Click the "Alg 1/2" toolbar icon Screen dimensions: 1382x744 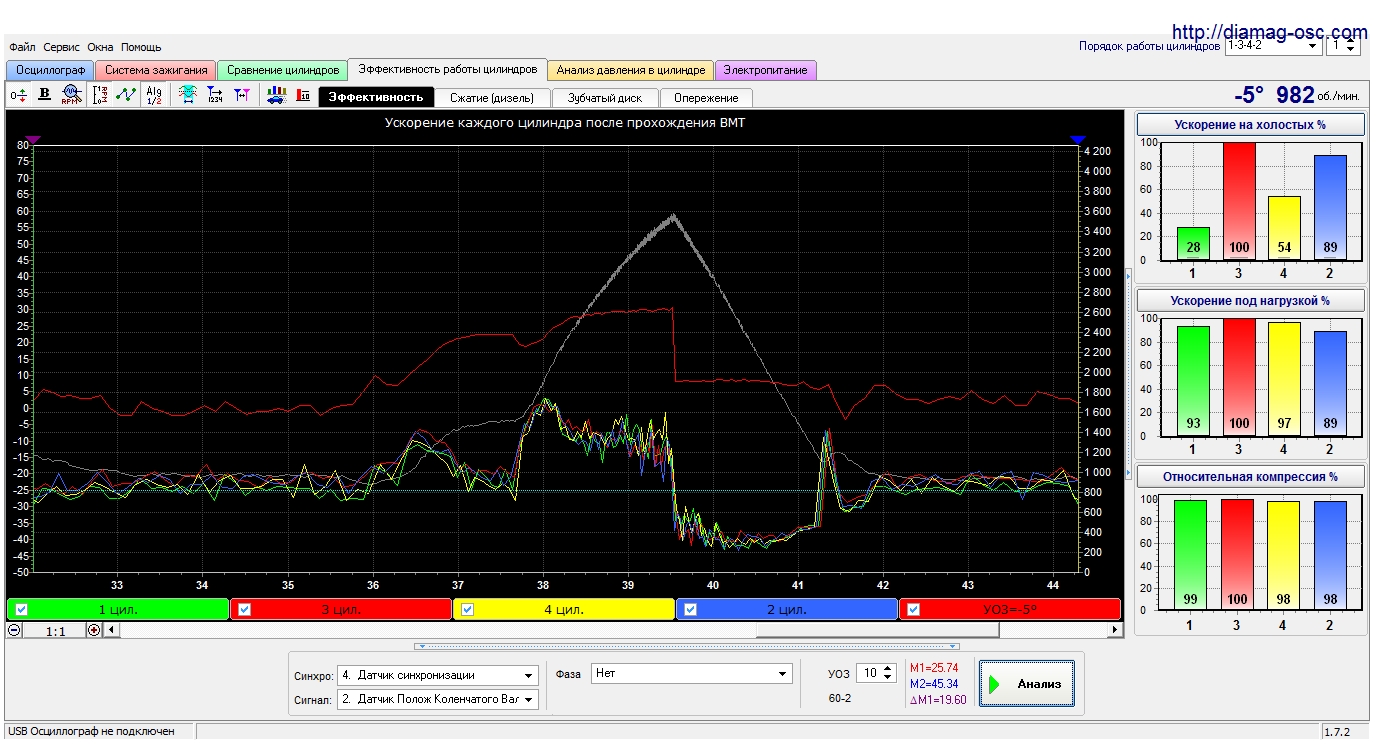pos(154,95)
